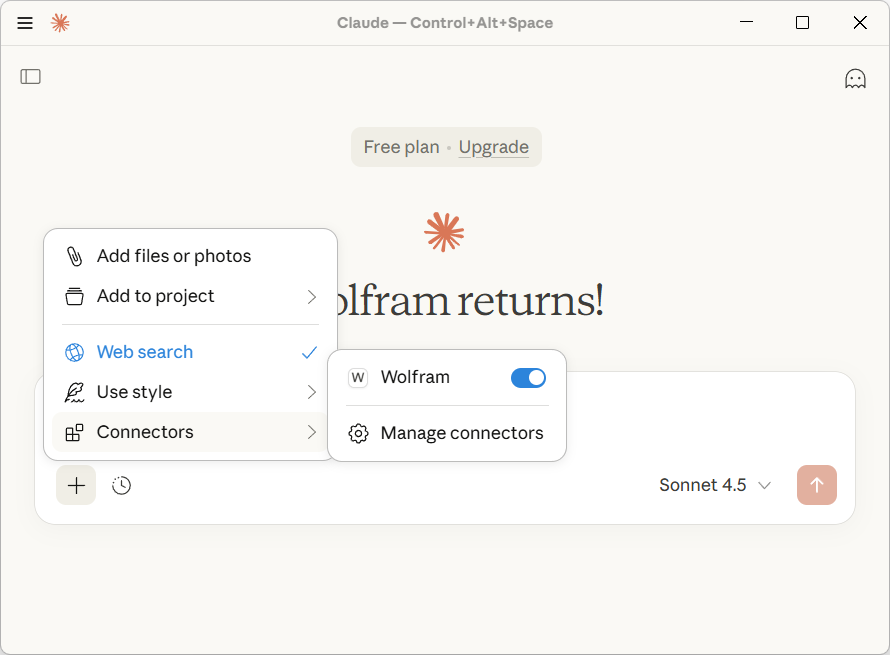Click the Claude starburst logo in title bar
This screenshot has width=890, height=655.
pyautogui.click(x=60, y=23)
